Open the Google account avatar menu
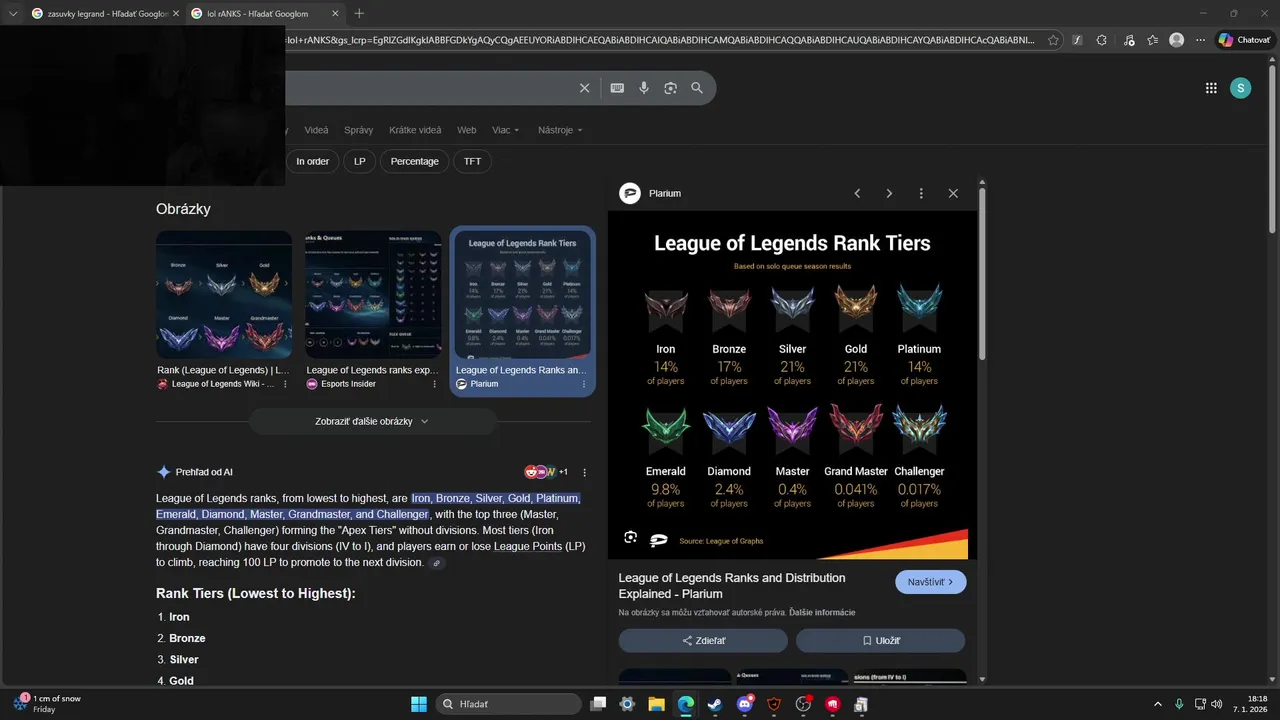 tap(1240, 88)
